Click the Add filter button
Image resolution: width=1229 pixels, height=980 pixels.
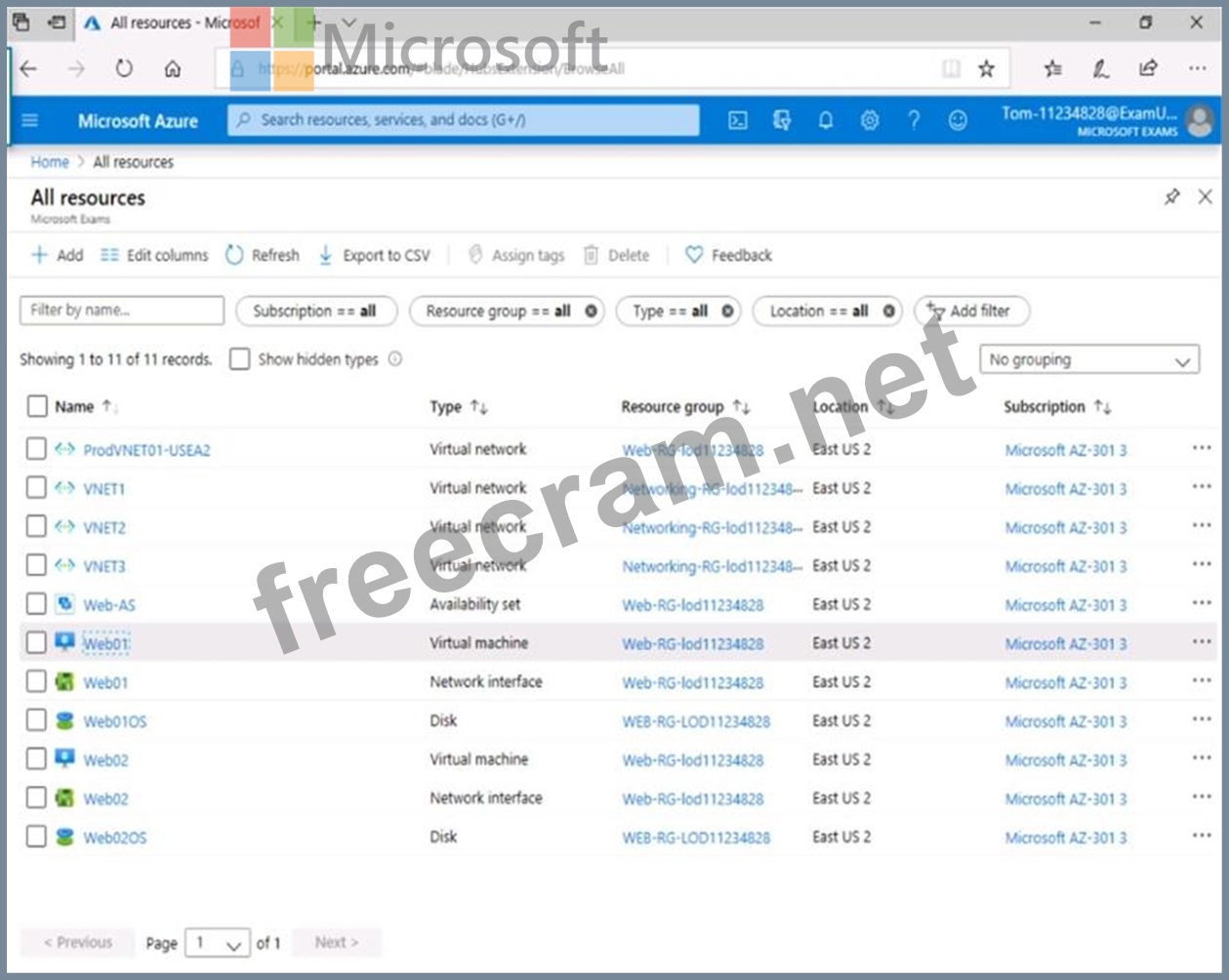(971, 311)
